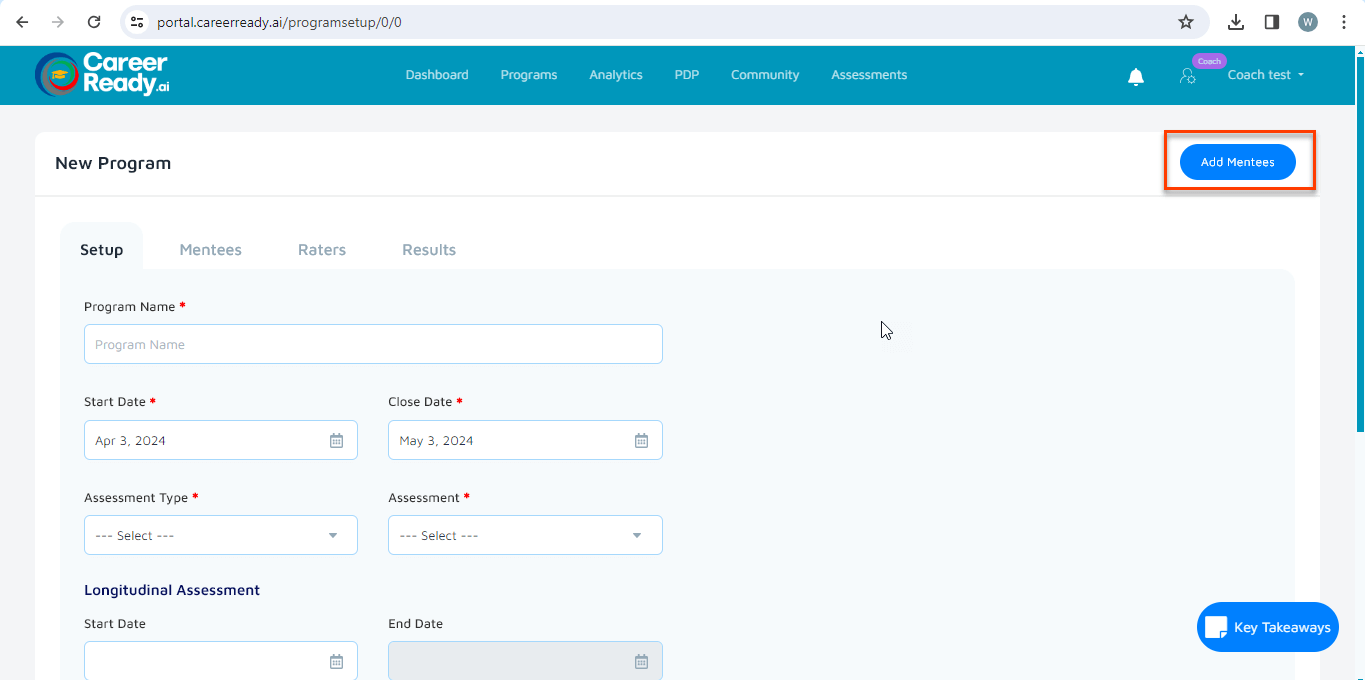Screen dimensions: 1365x680
Task: Expand the Assessment dropdown
Action: pos(525,536)
